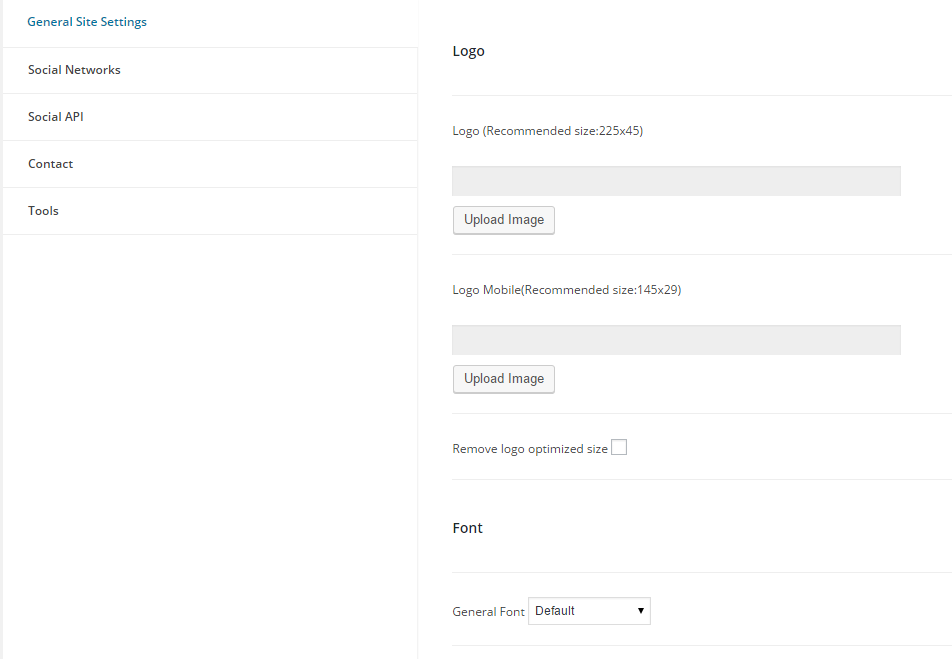Open the General Site Settings section
This screenshot has width=952, height=659.
click(x=87, y=22)
